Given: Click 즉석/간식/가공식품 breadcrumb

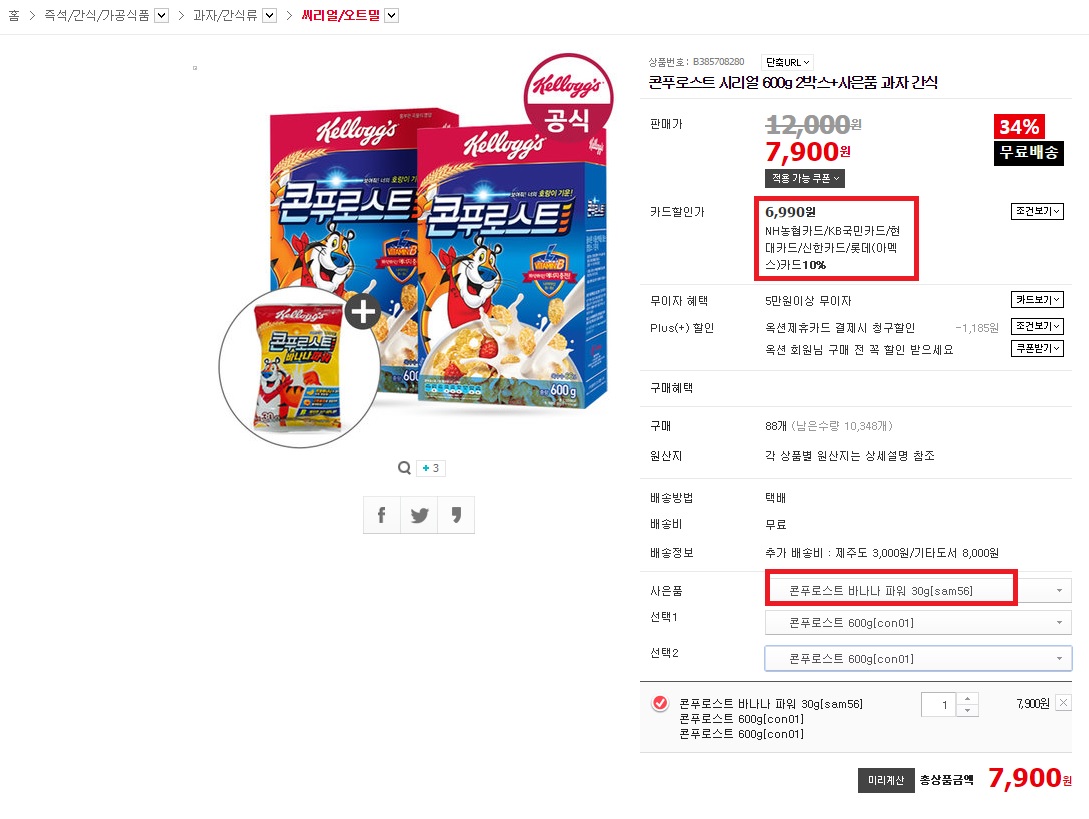Looking at the screenshot, I should (97, 15).
